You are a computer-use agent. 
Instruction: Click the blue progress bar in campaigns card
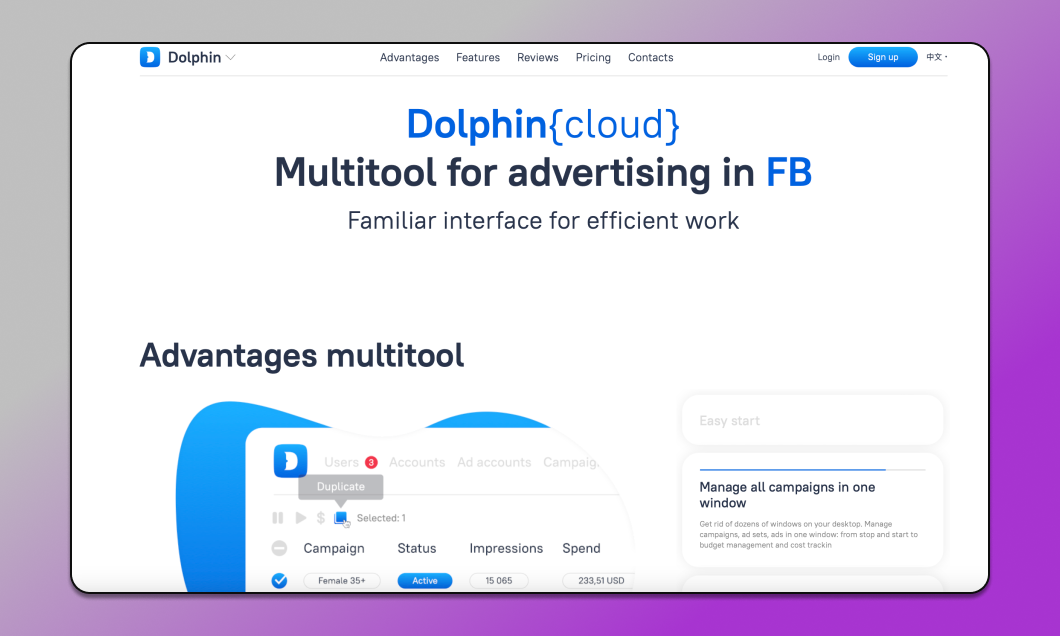[792, 469]
